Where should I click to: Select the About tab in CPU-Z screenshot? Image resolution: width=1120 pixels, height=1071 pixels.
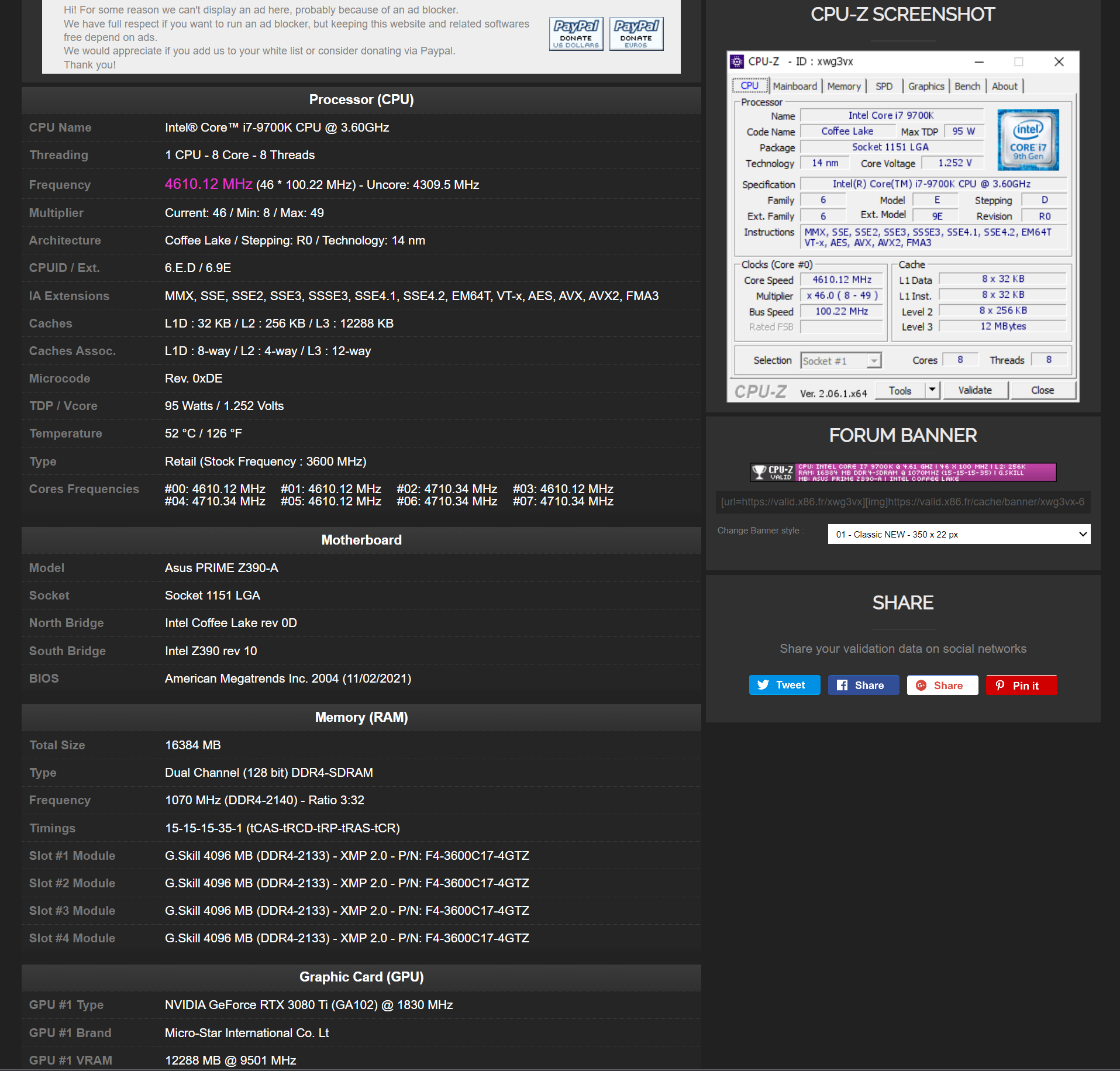tap(1005, 86)
